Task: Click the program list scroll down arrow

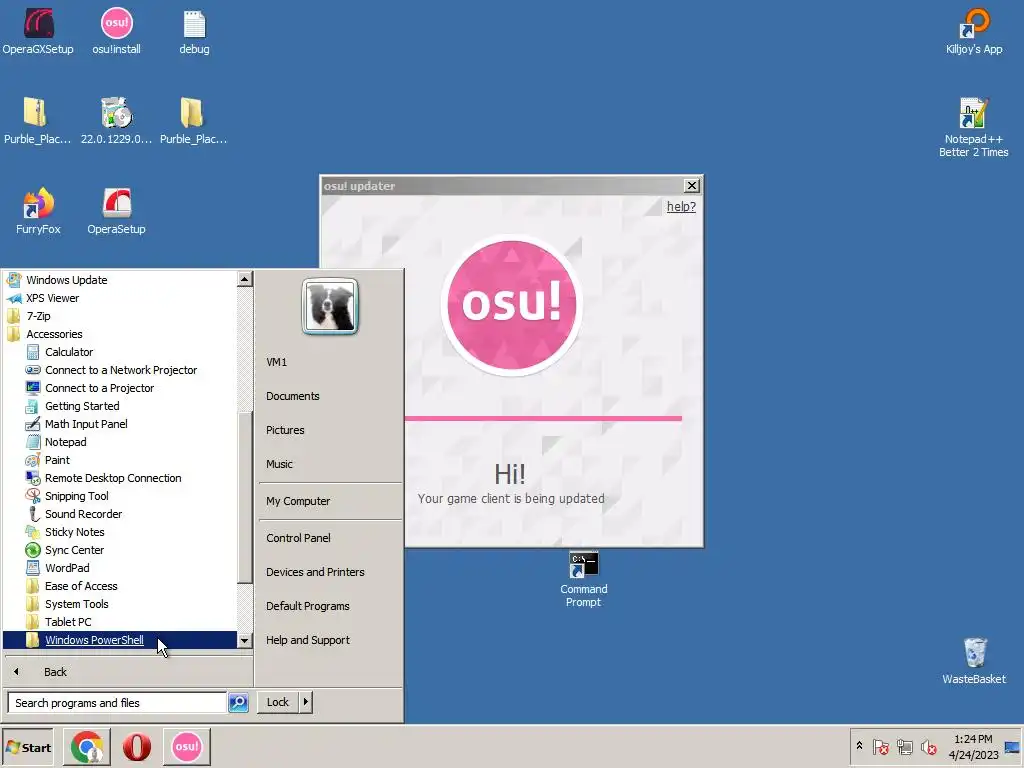Action: point(244,641)
